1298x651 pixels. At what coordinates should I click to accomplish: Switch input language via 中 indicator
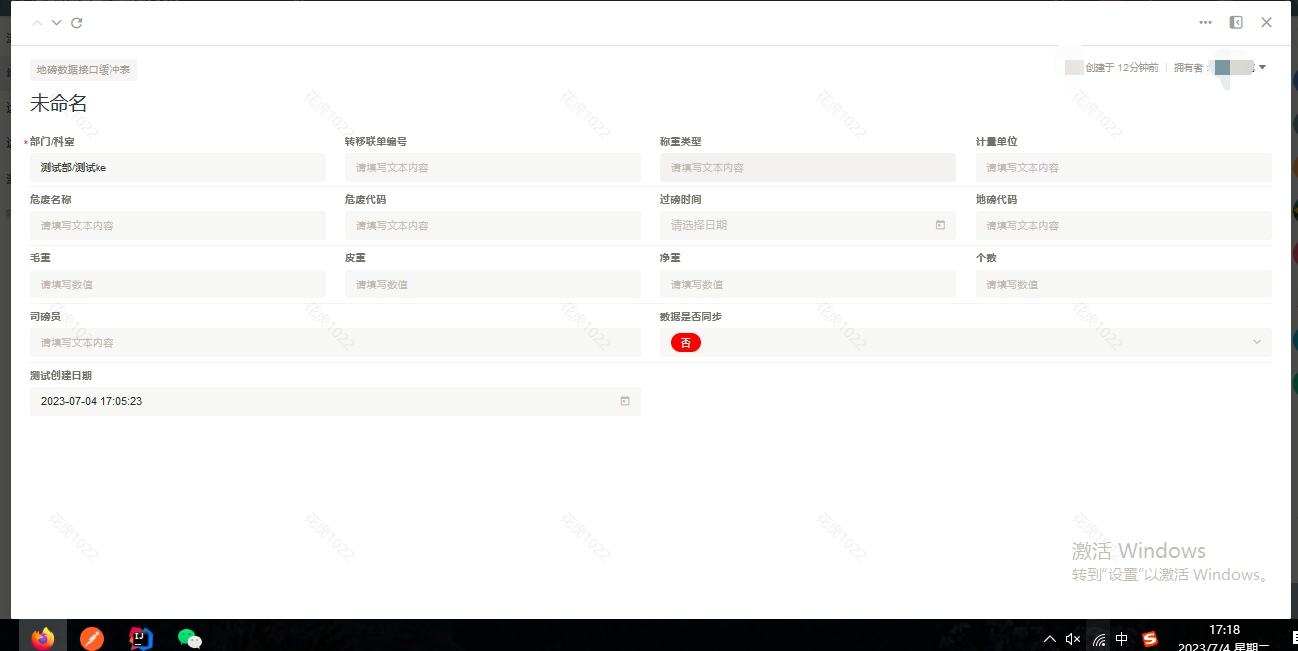(x=1121, y=638)
